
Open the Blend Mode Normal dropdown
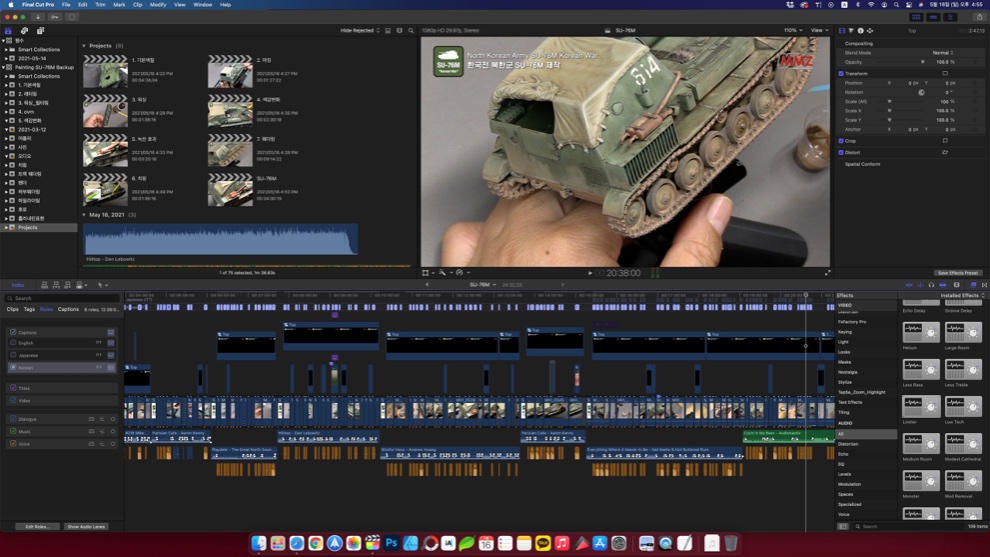(942, 53)
